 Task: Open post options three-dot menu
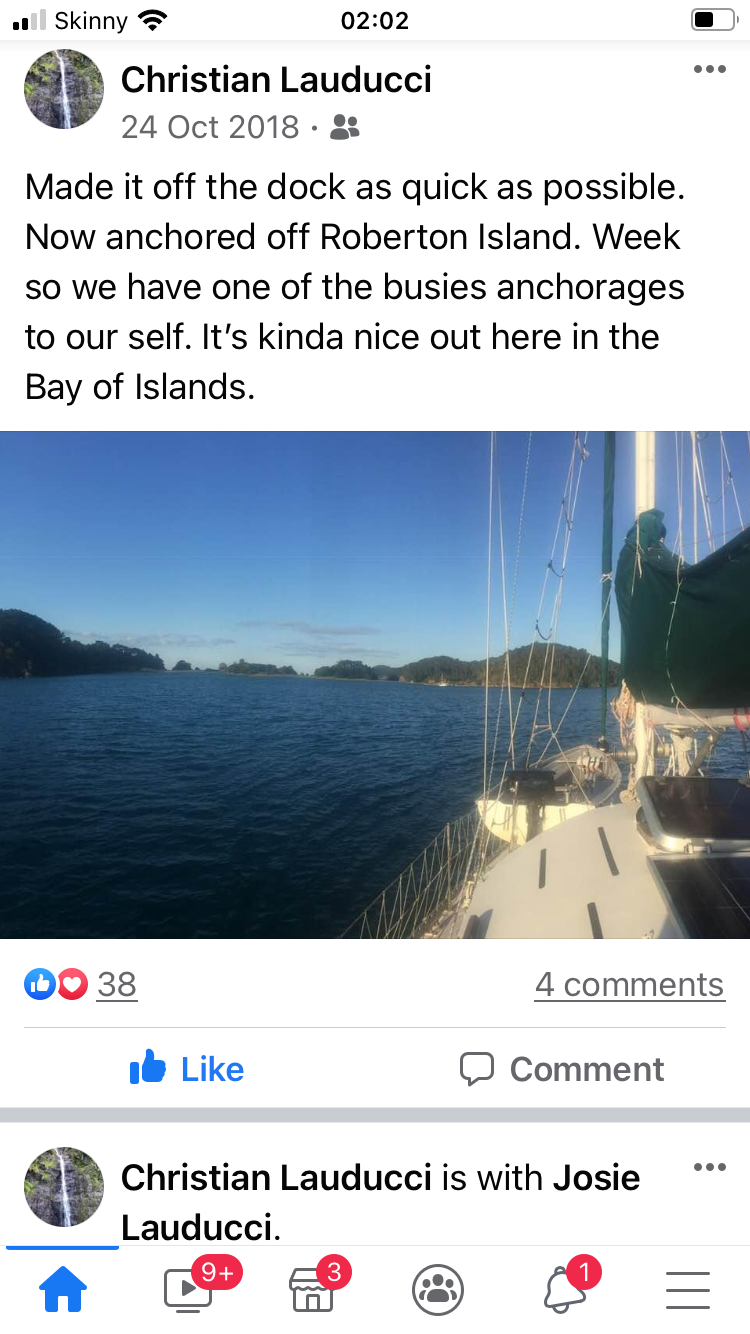tap(709, 69)
